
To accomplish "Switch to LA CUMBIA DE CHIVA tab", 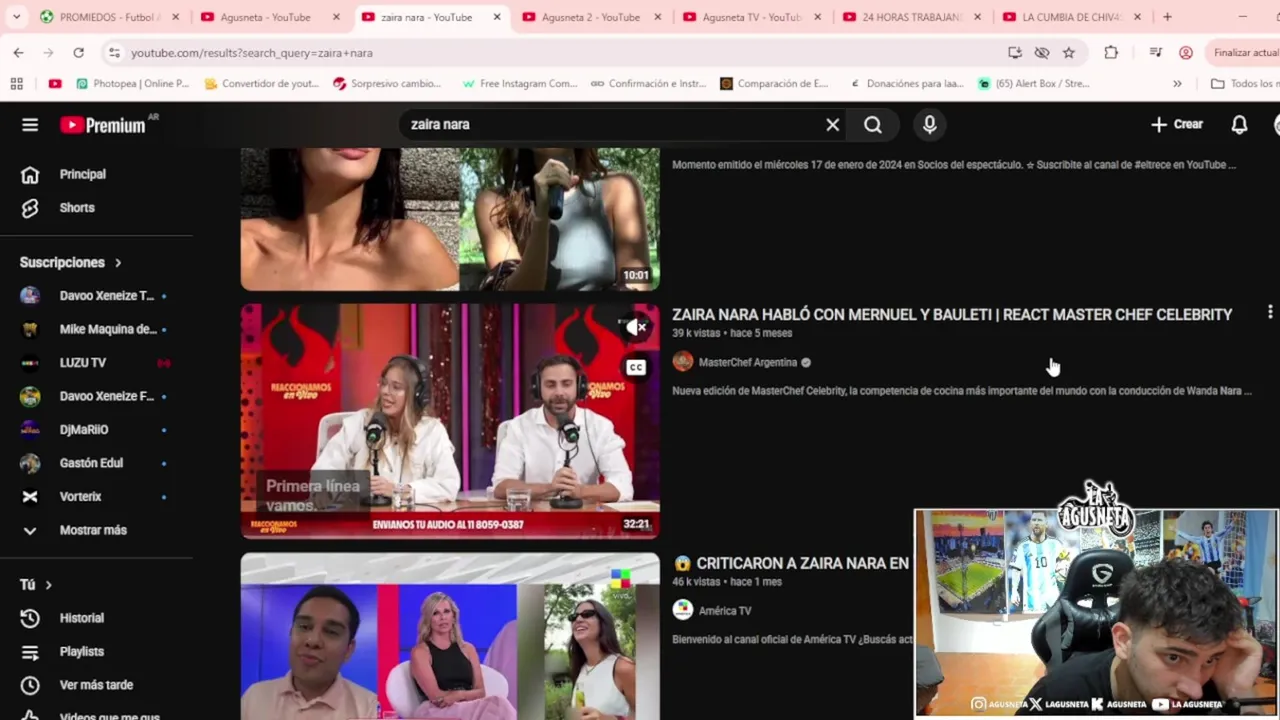I will tap(1072, 17).
